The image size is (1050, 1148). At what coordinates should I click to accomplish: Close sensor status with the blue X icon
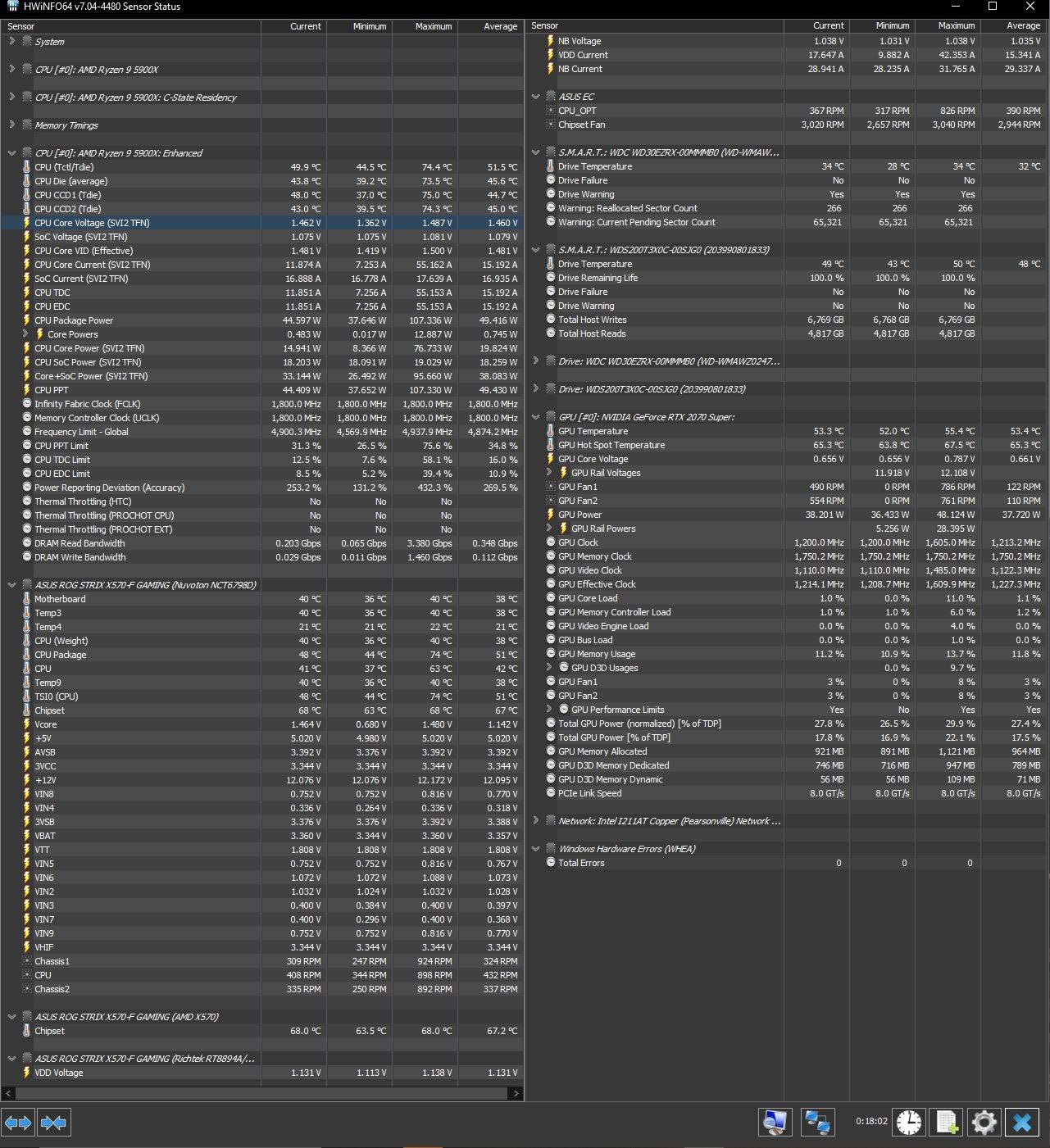click(1021, 1122)
